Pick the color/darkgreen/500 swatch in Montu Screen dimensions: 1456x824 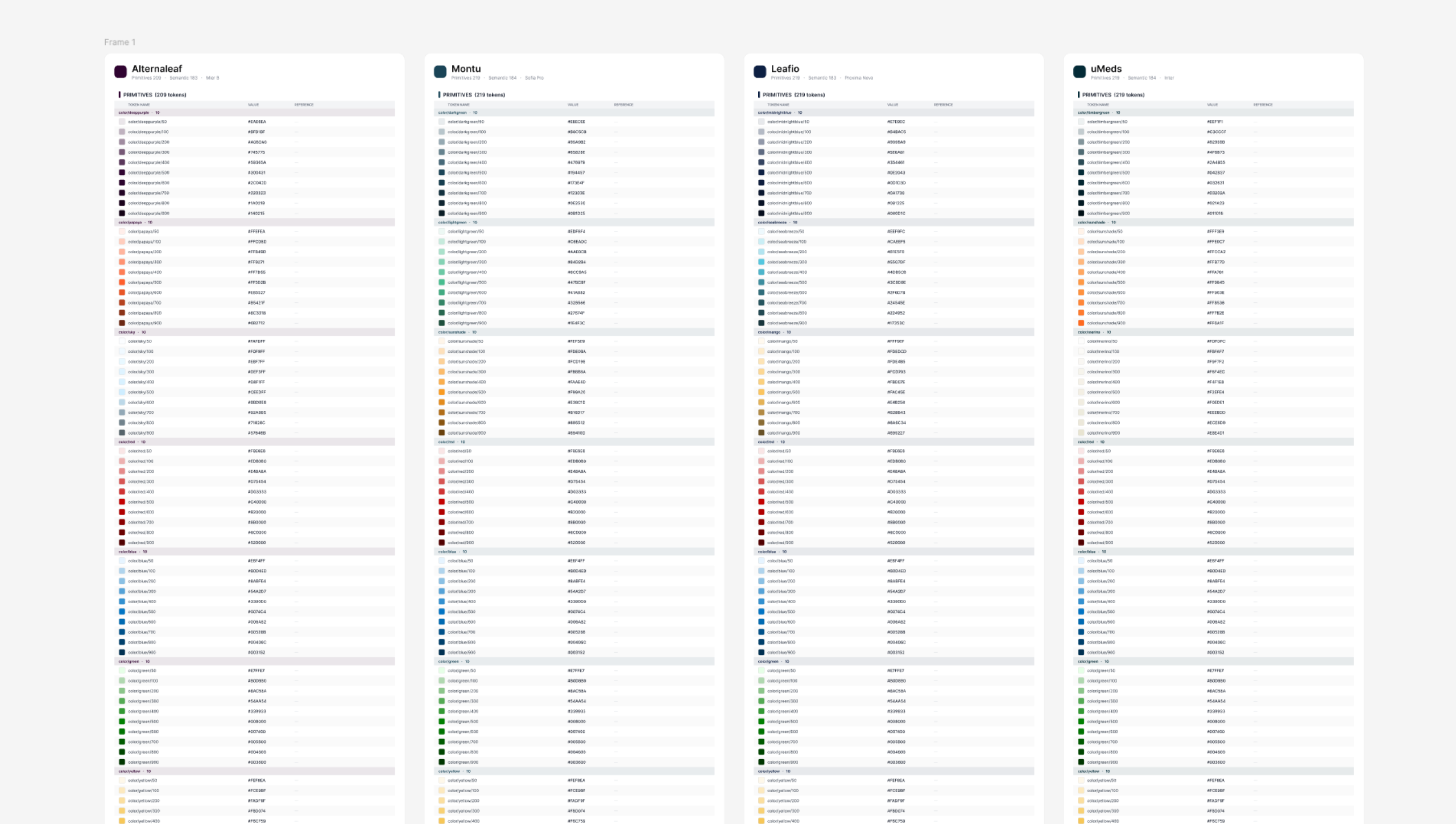441,172
